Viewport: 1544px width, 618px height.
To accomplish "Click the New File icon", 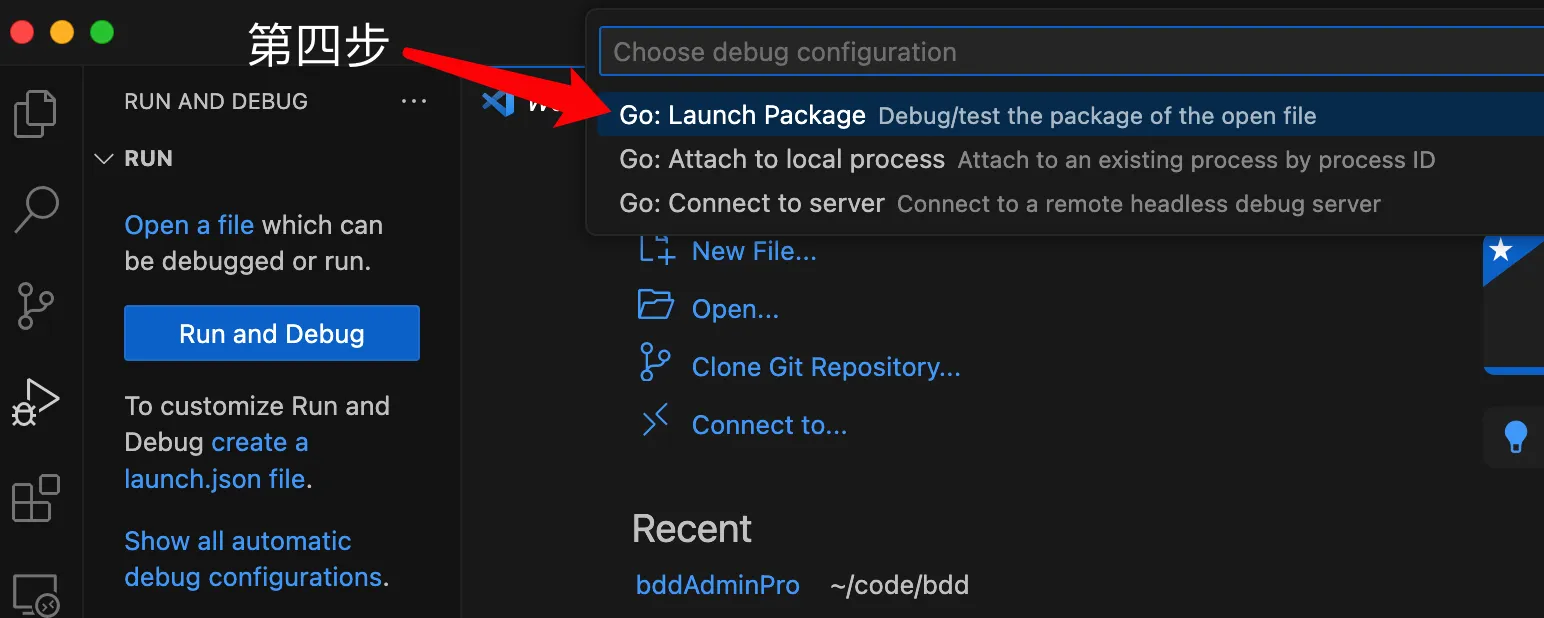I will coord(656,251).
